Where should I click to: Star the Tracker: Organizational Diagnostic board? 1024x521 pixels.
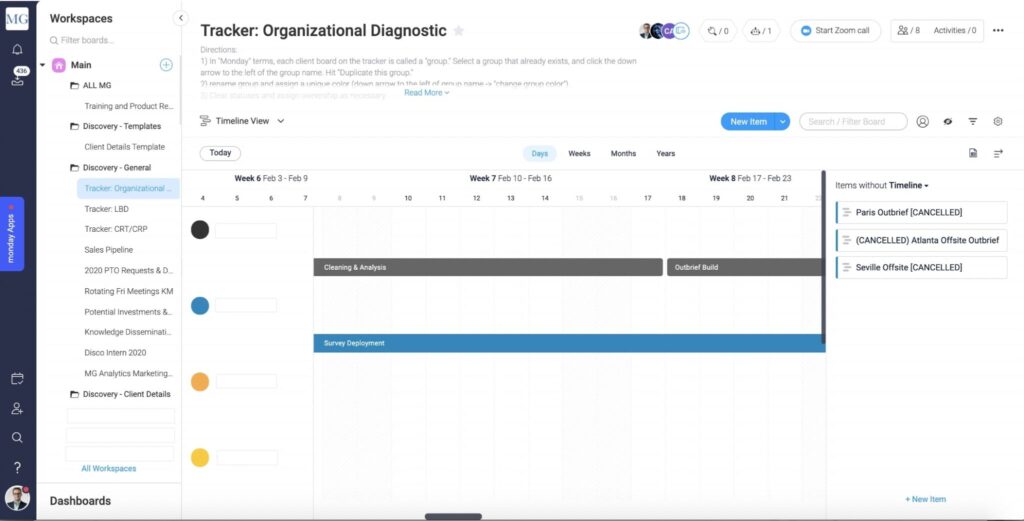[x=459, y=31]
